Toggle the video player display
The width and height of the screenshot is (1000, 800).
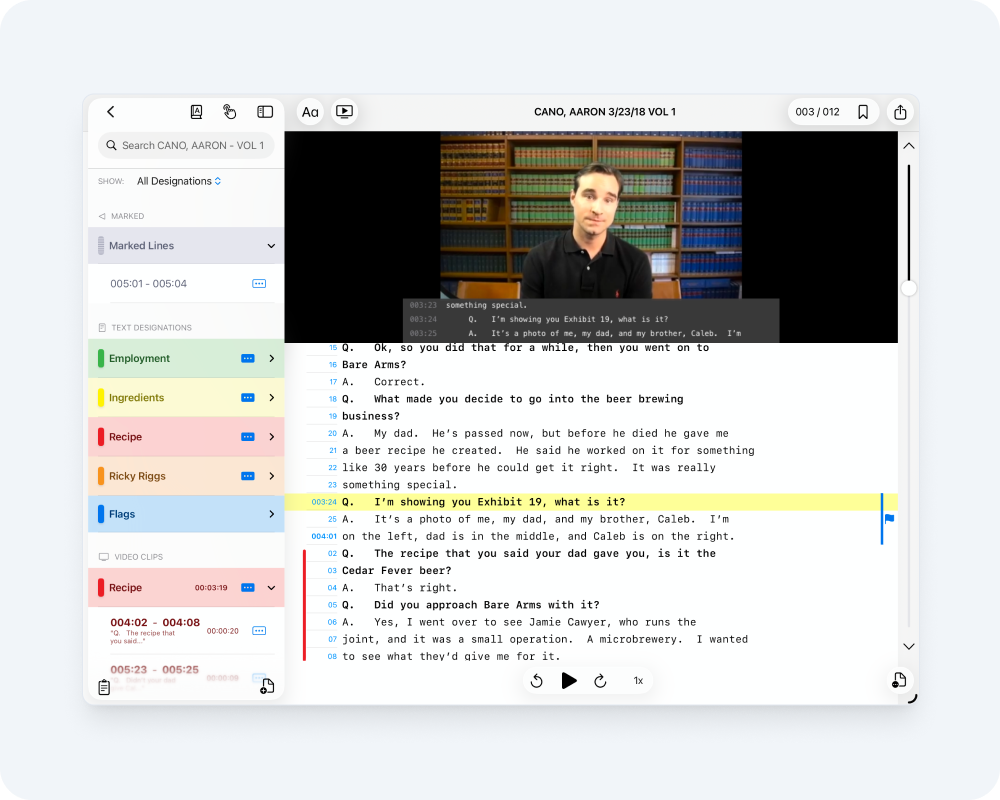344,112
